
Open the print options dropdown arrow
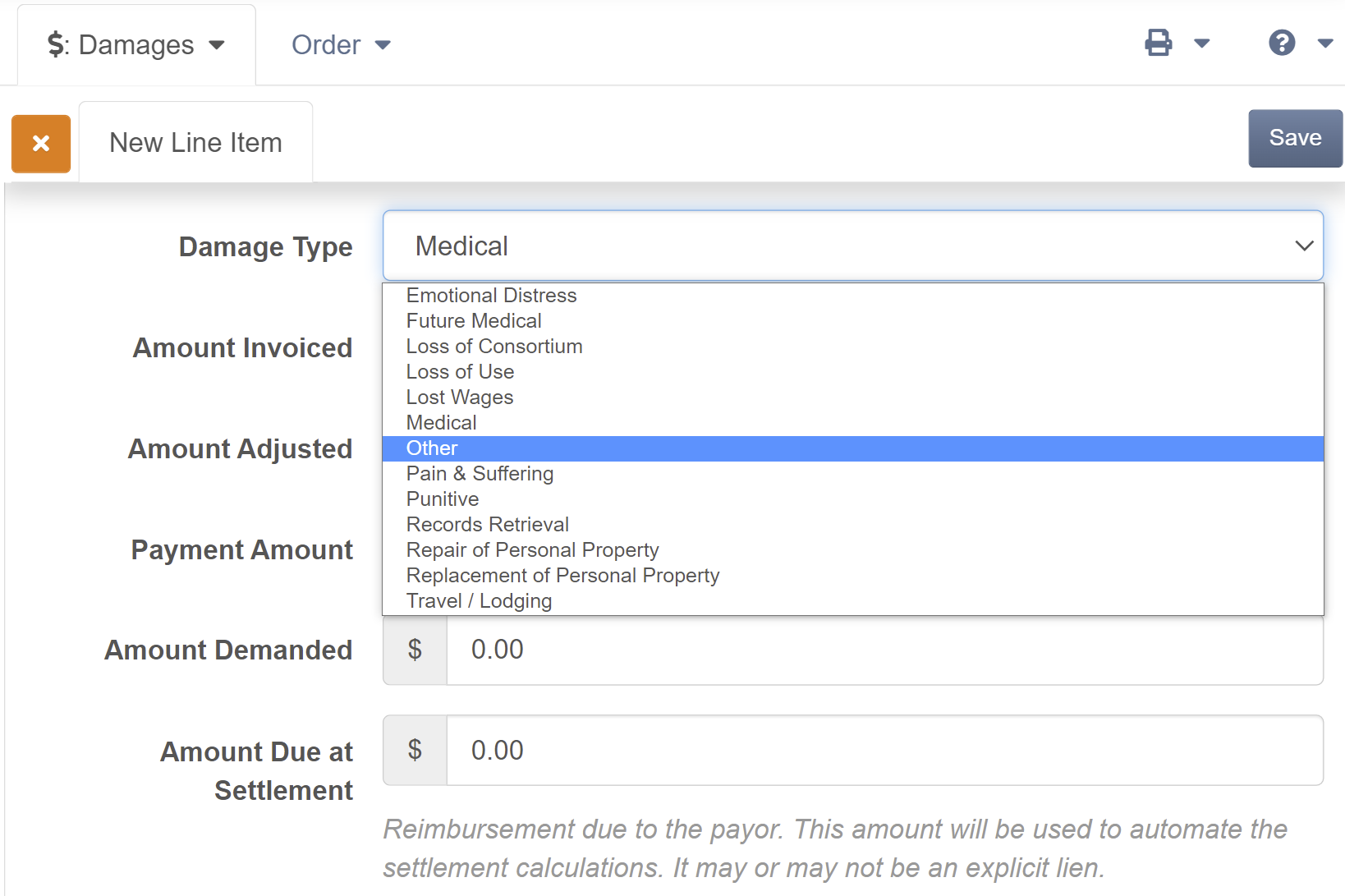point(1202,44)
